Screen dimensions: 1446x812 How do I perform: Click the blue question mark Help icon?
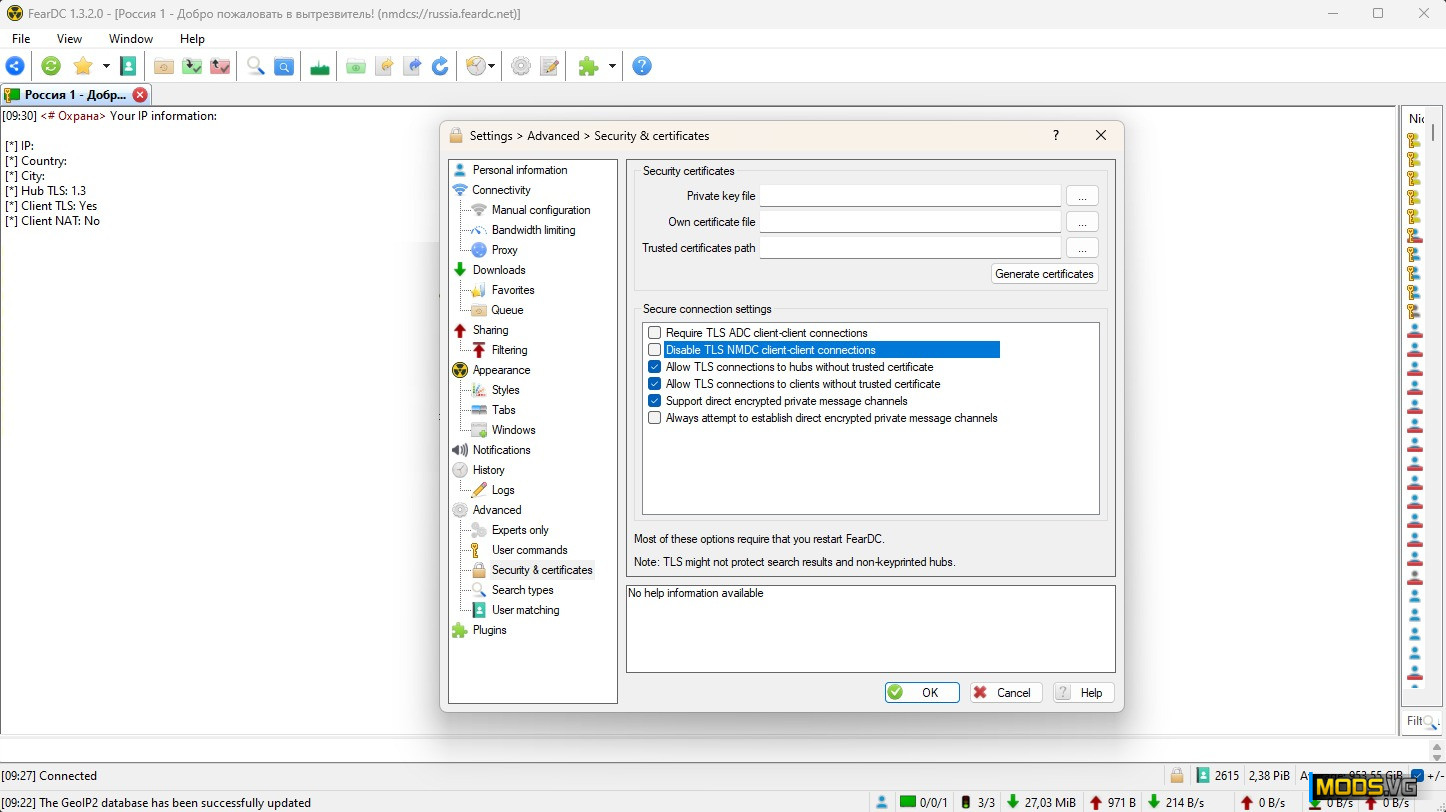[x=642, y=66]
